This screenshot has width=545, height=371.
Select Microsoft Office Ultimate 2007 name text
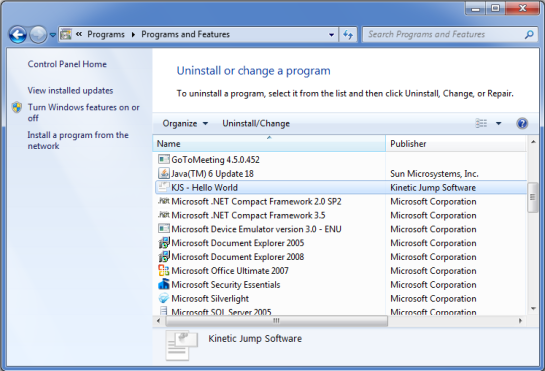pos(230,271)
